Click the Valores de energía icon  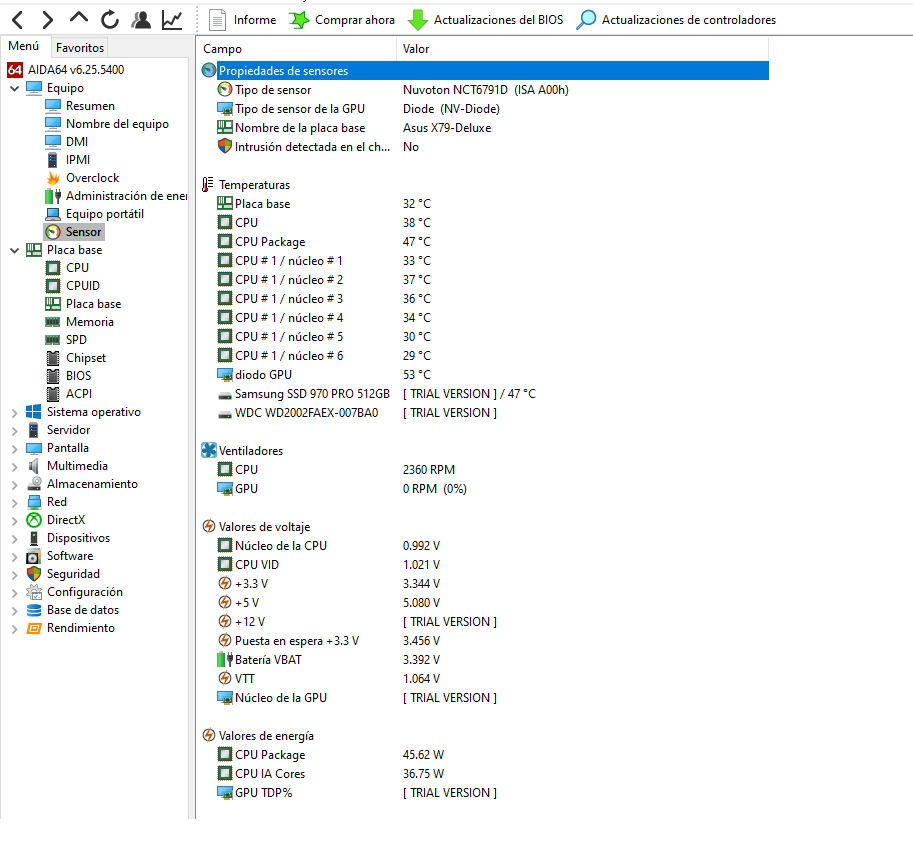(x=208, y=736)
